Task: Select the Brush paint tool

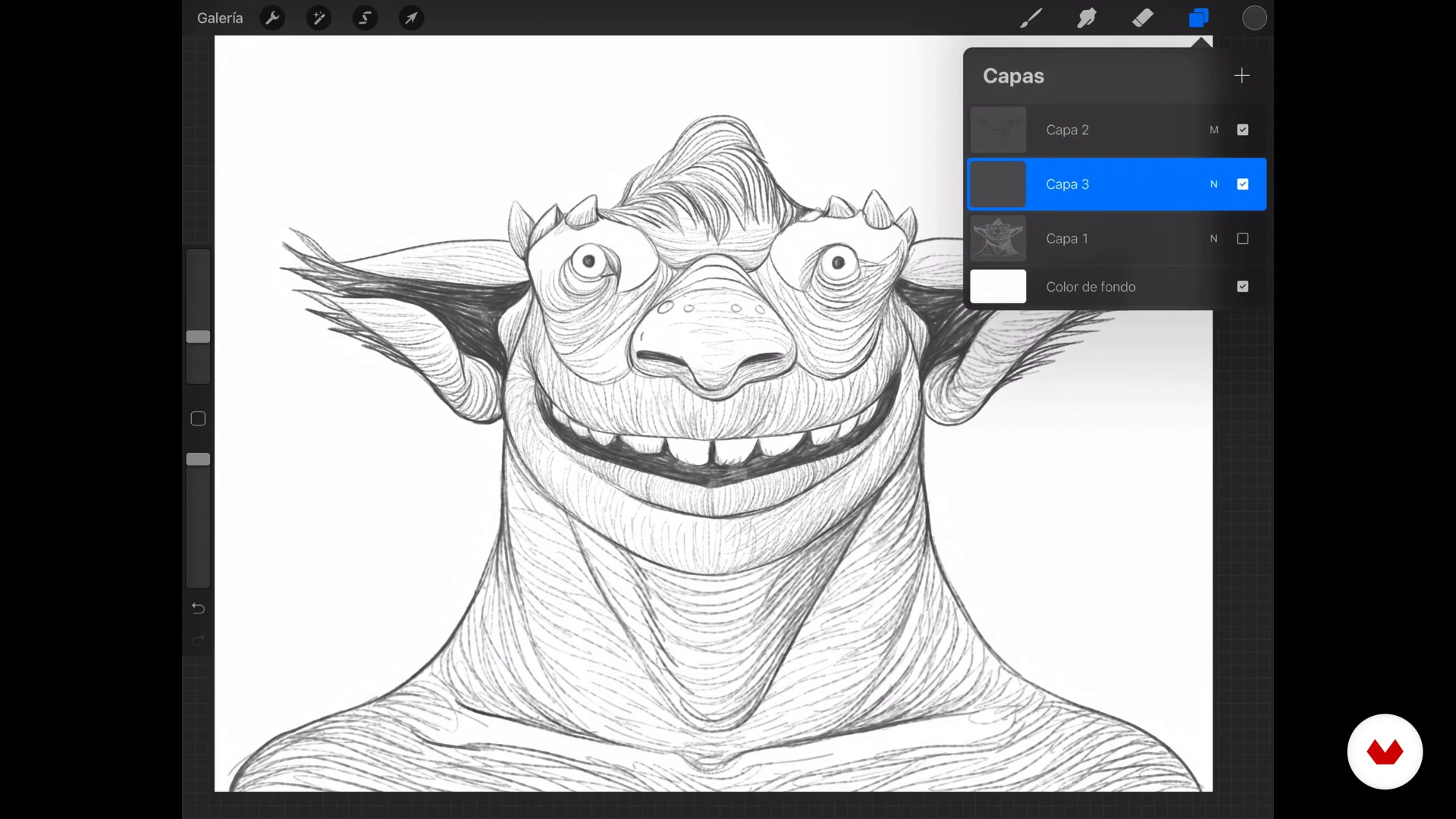Action: pos(1031,17)
